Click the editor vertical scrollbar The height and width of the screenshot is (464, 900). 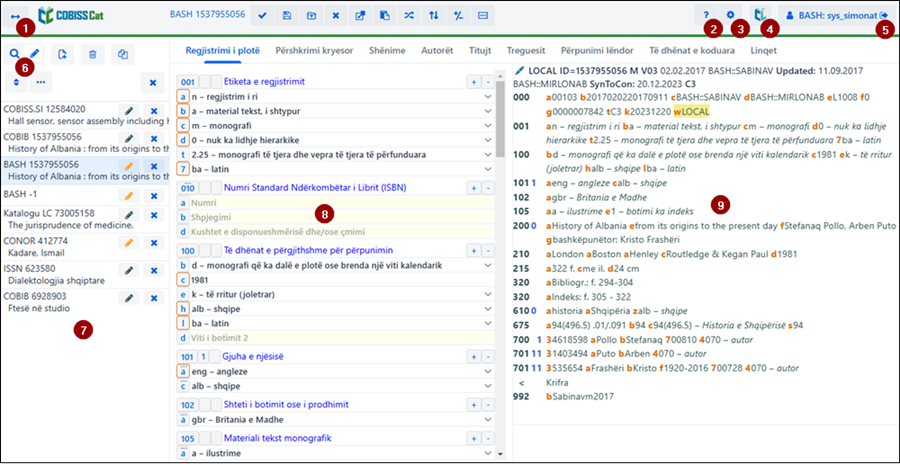pos(499,117)
